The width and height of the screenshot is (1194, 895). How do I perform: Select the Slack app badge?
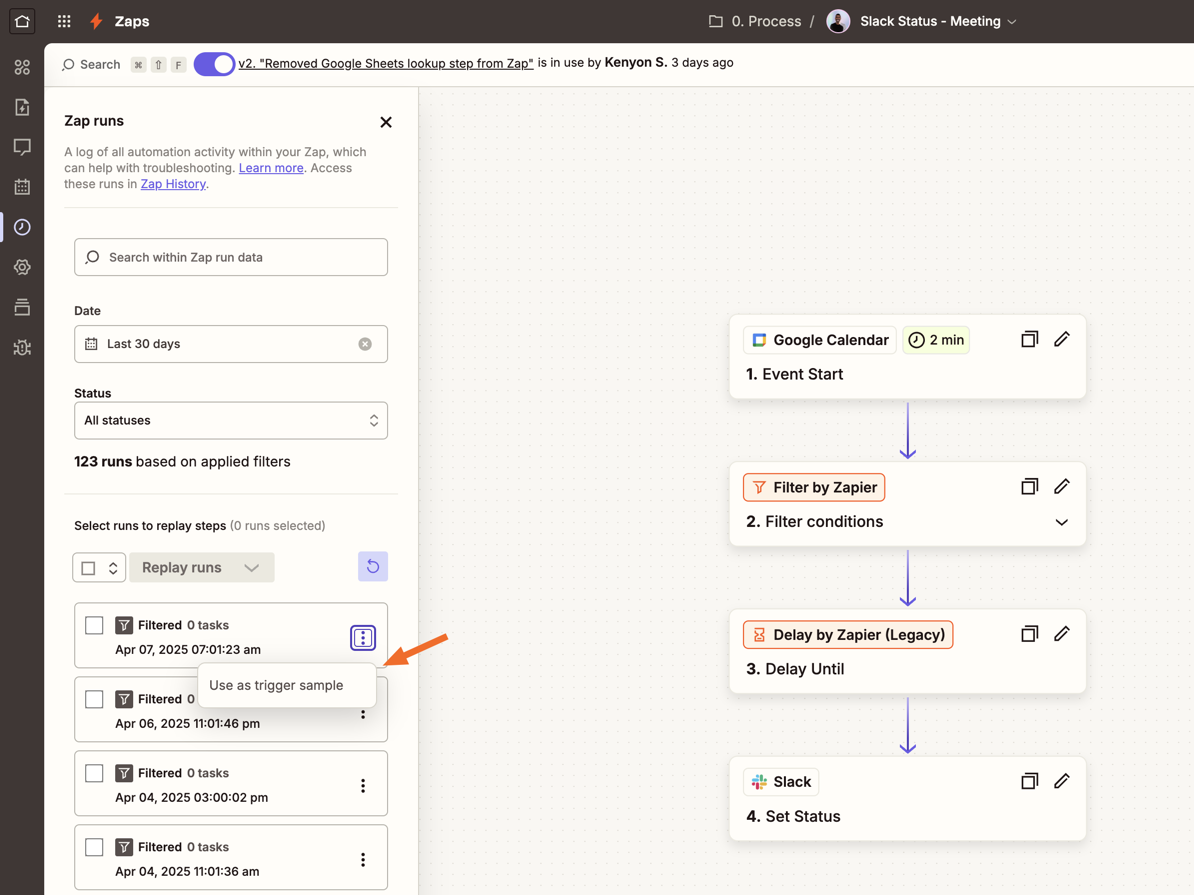[x=781, y=782]
